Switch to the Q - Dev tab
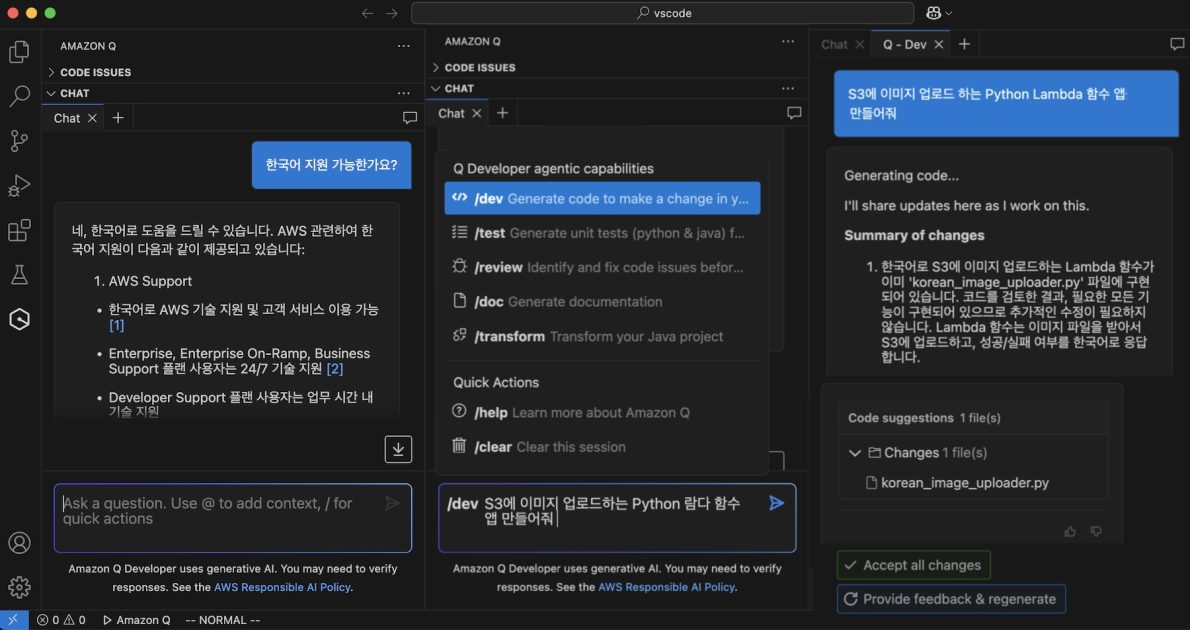This screenshot has height=630, width=1190. (x=904, y=44)
